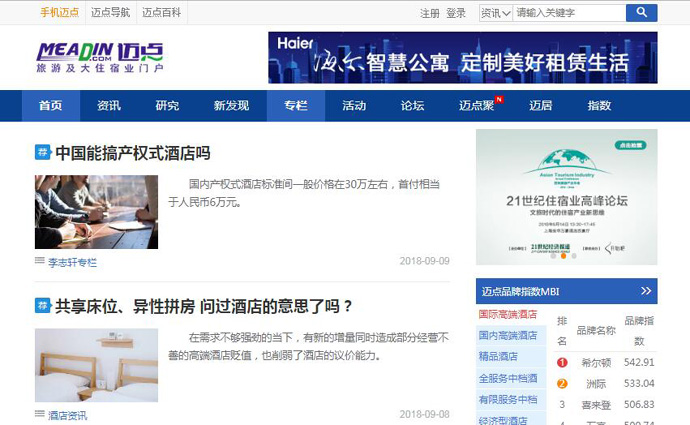Image resolution: width=690 pixels, height=425 pixels.
Task: Click the 注册 register link
Action: [430, 13]
